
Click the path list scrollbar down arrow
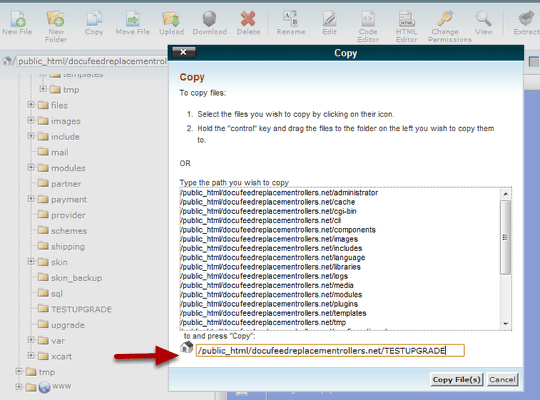pos(506,324)
